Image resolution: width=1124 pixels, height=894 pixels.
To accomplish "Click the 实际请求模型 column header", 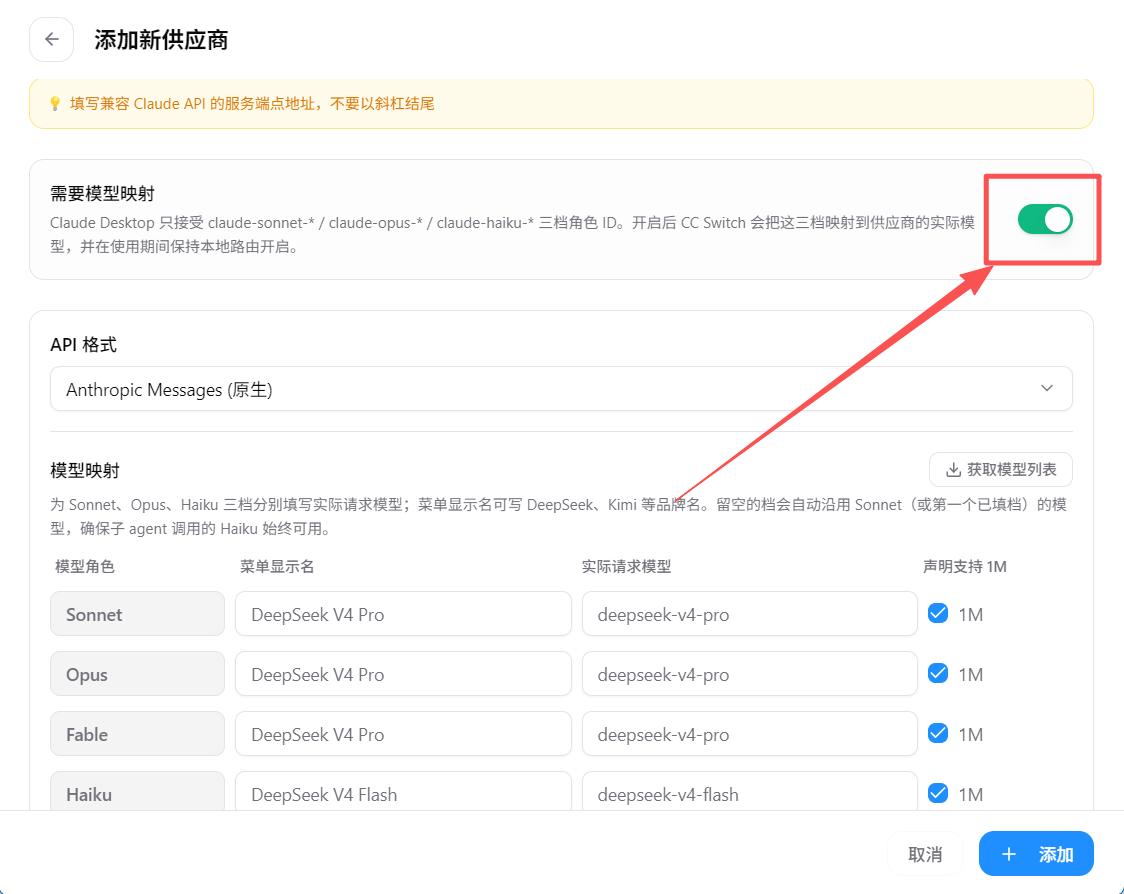I will point(626,566).
